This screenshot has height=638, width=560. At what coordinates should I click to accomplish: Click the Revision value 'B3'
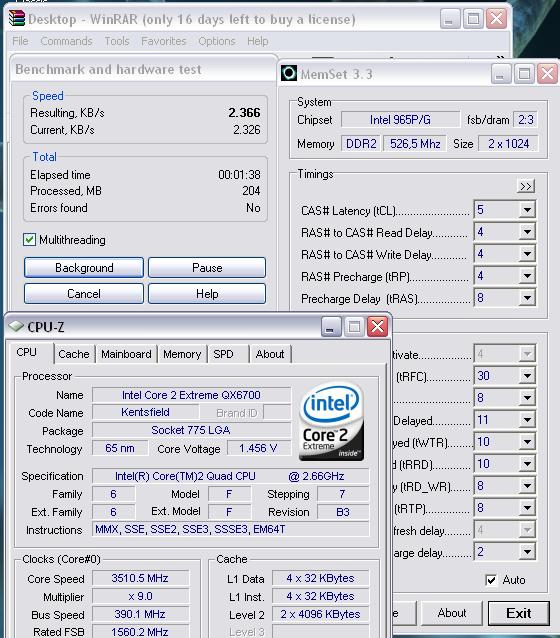click(x=343, y=512)
